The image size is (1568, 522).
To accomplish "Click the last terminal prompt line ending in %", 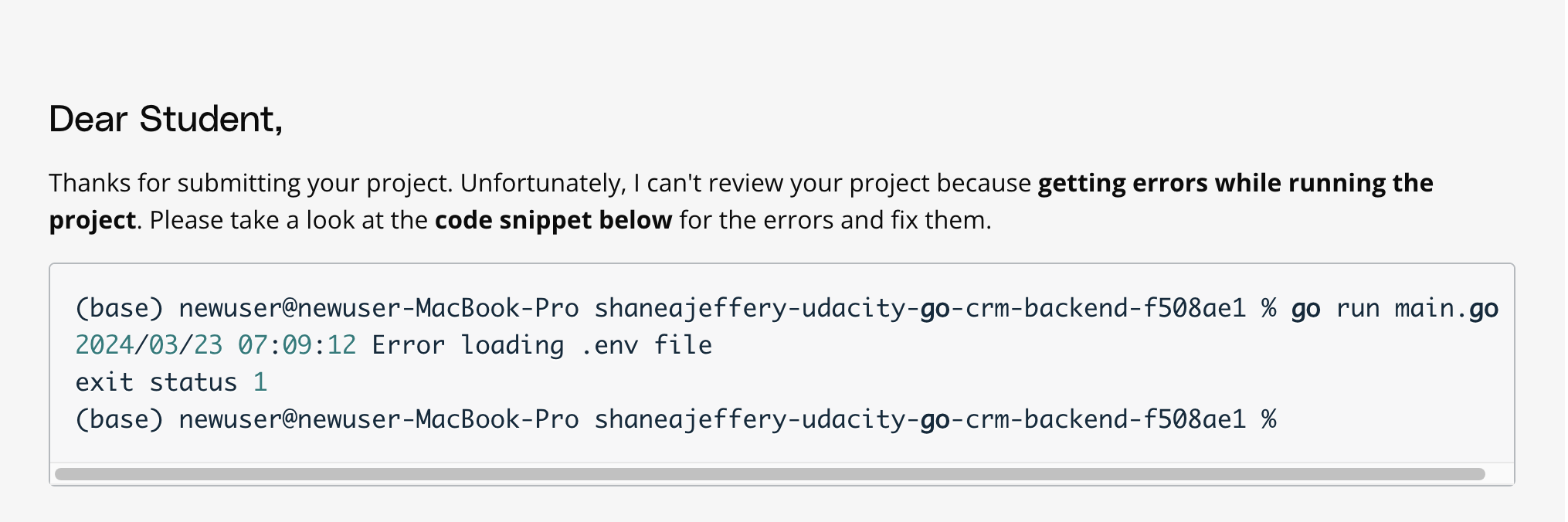I will 676,419.
